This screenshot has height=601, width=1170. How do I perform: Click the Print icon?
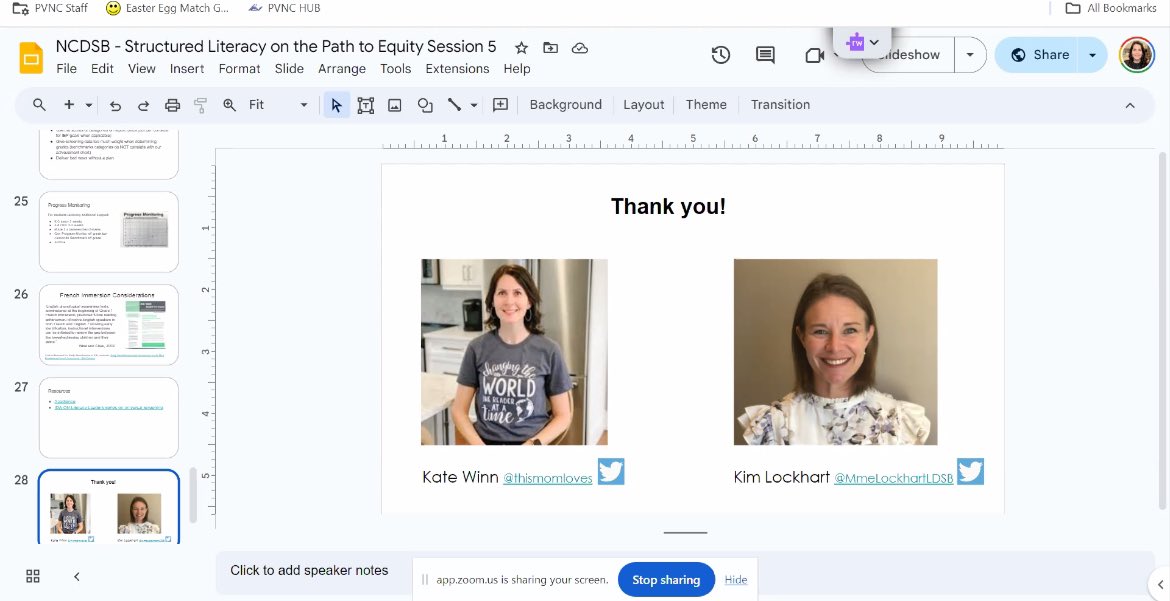172,105
